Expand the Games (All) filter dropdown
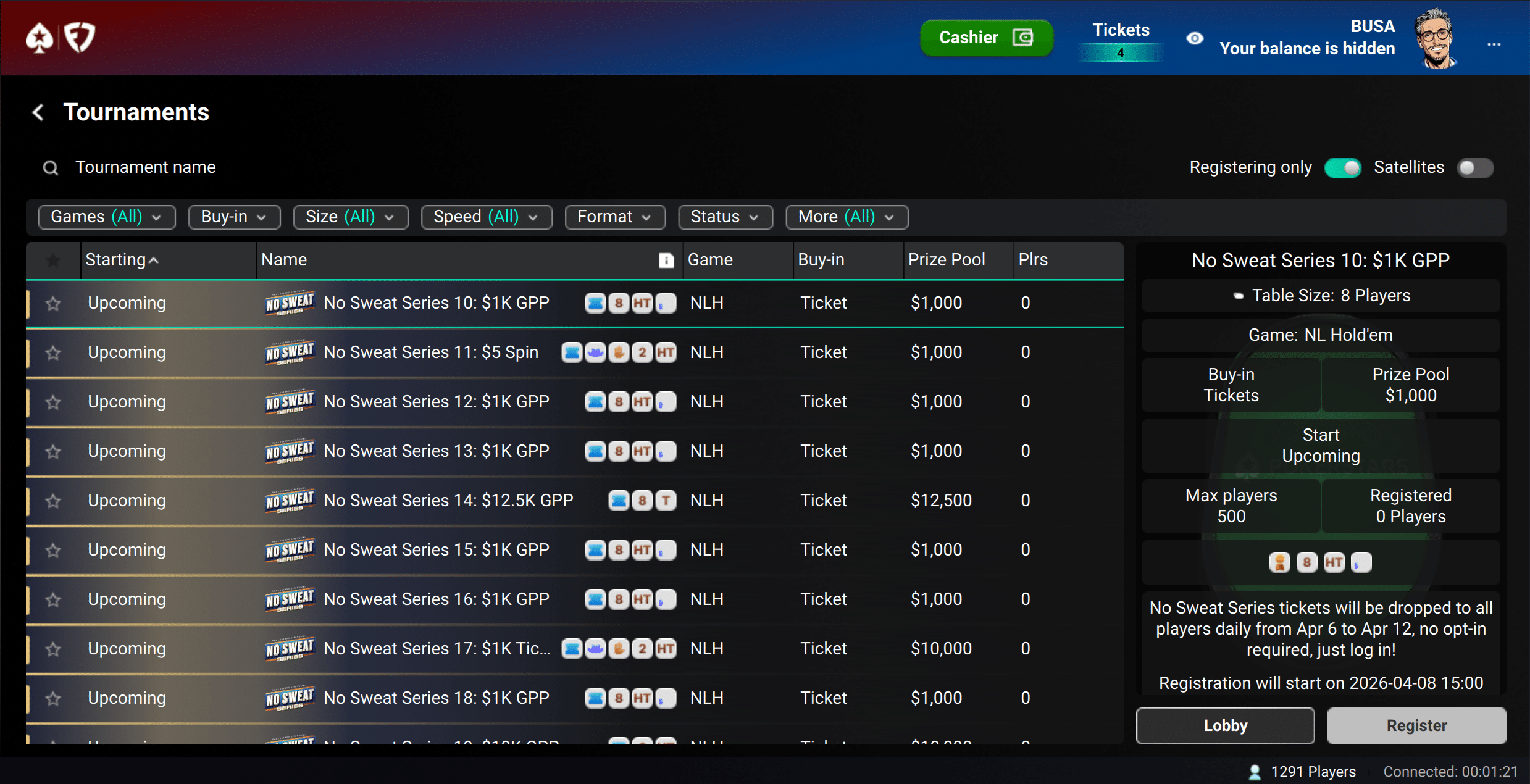Viewport: 1530px width, 784px height. point(106,217)
